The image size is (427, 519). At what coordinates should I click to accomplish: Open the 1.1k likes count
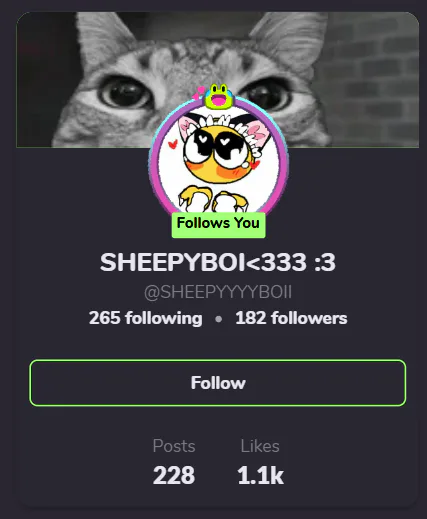pyautogui.click(x=260, y=475)
